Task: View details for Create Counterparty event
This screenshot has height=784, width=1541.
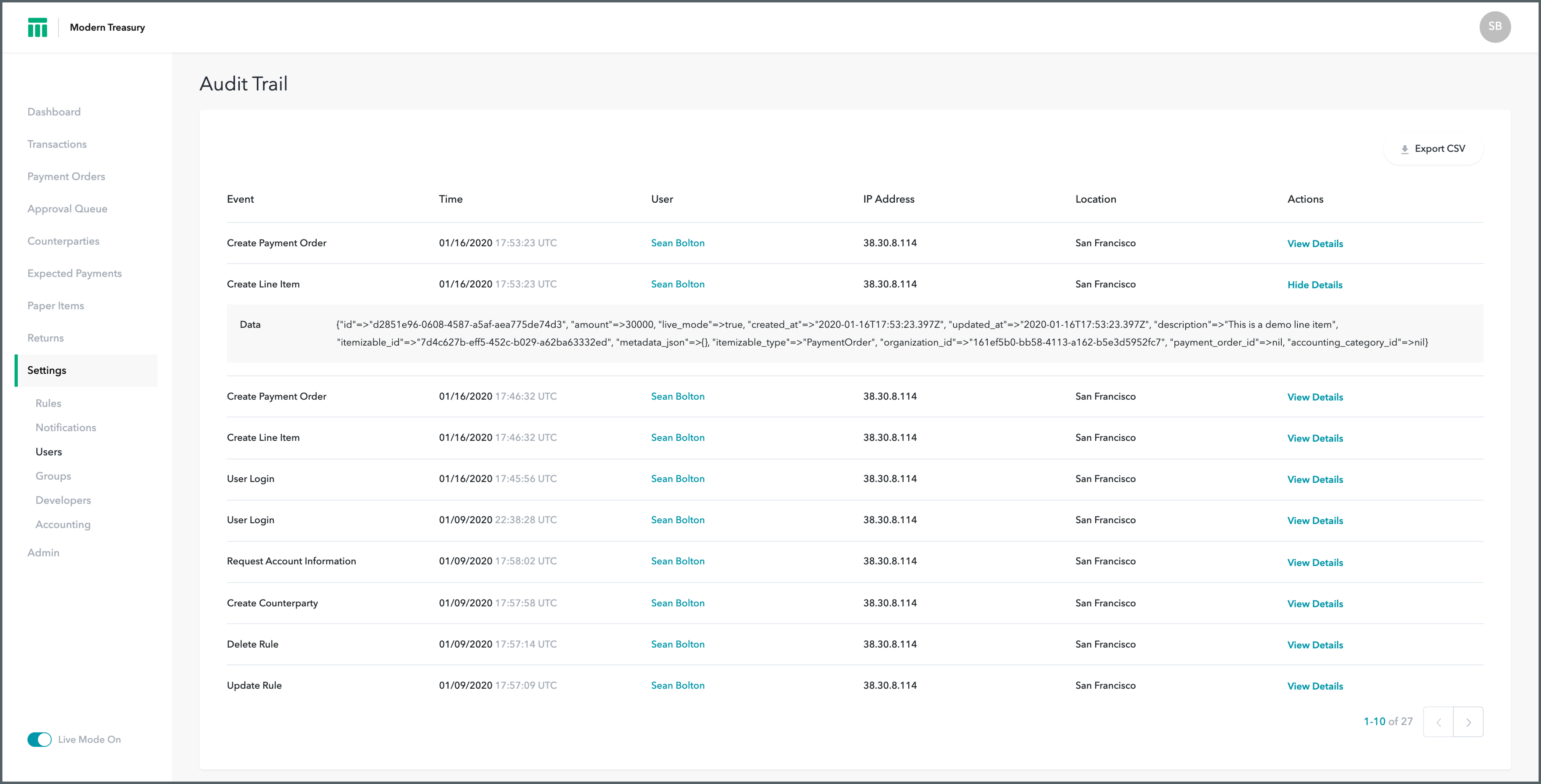Action: pos(1314,604)
